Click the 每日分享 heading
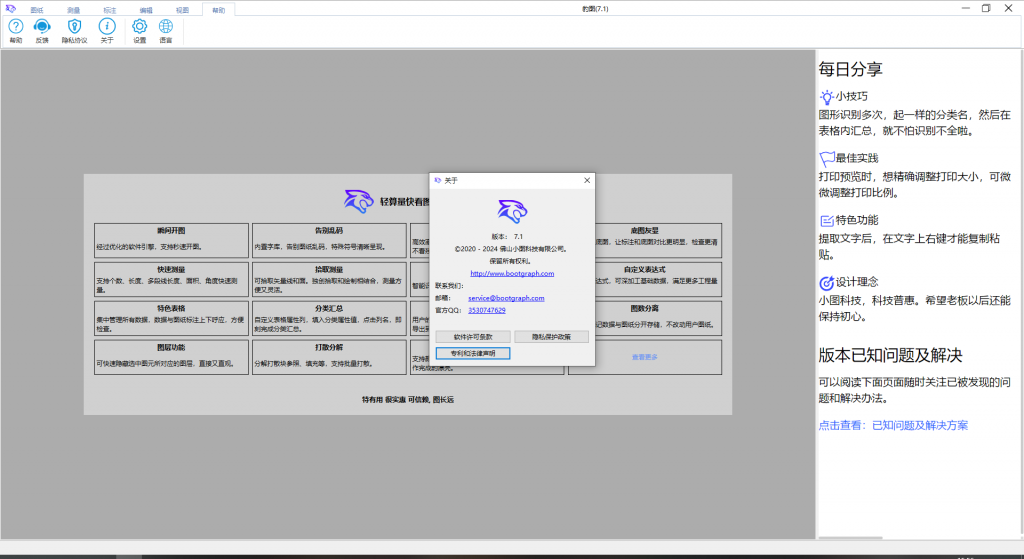 click(850, 69)
